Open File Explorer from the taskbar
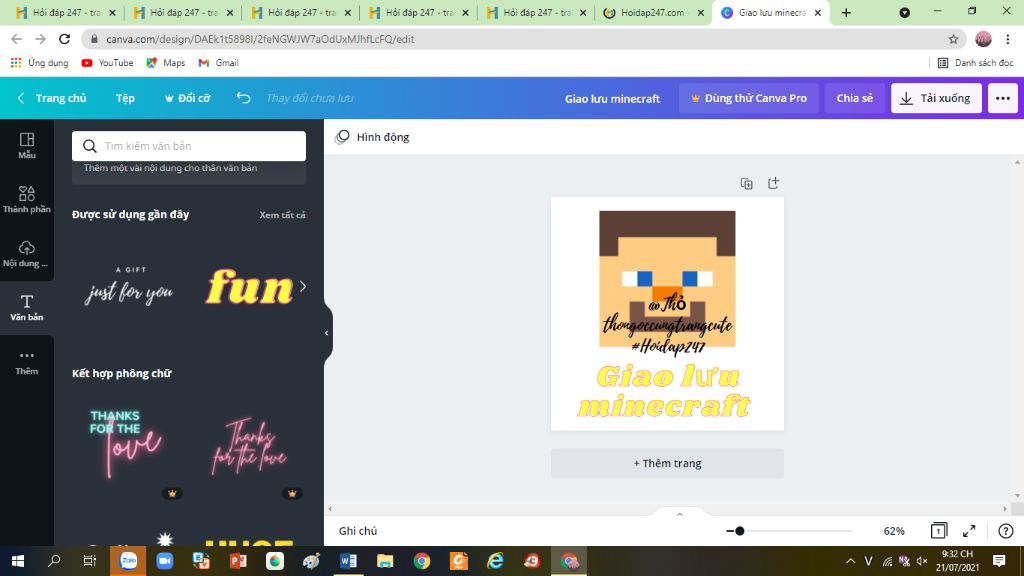 coord(385,561)
